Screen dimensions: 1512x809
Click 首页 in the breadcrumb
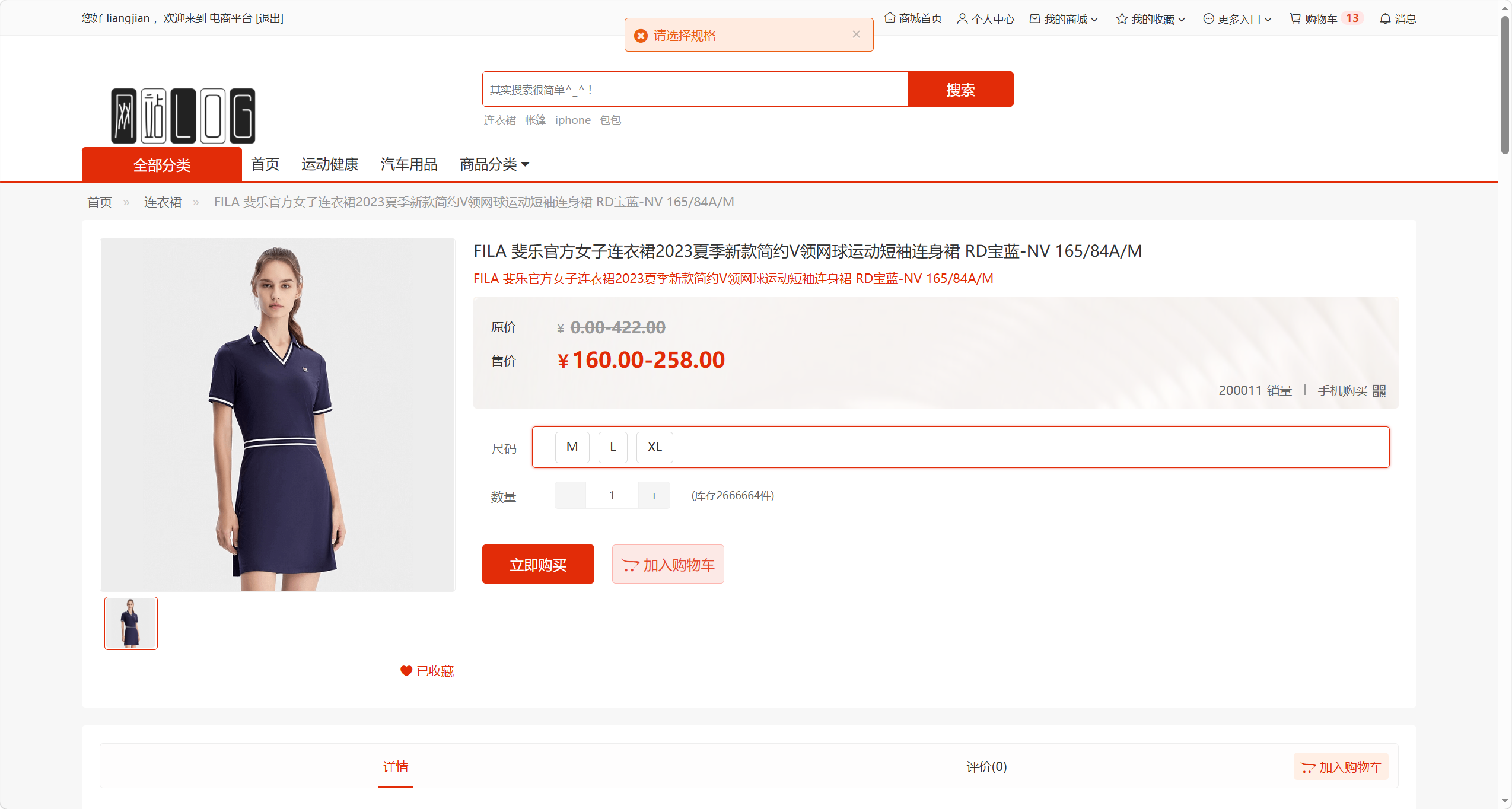coord(100,202)
